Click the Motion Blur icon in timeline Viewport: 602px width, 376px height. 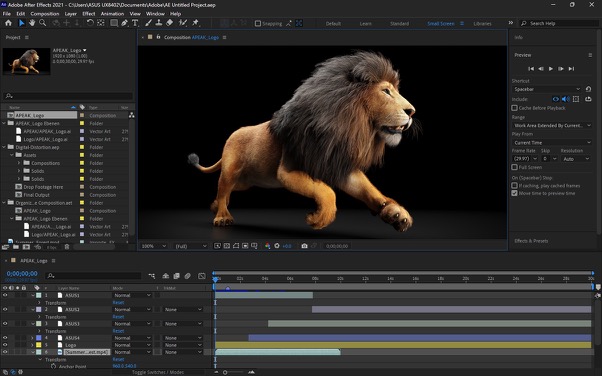187,276
